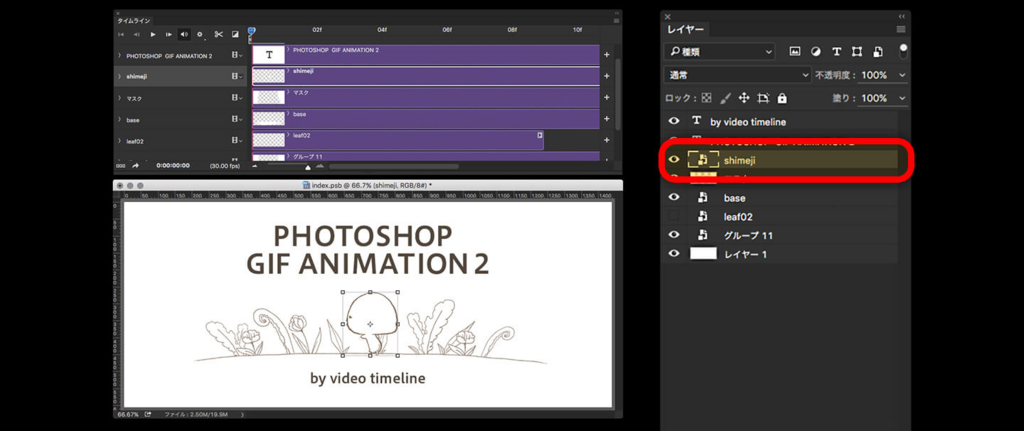
Task: Open filmstrip menu for leaf02 track
Action: pyautogui.click(x=236, y=140)
